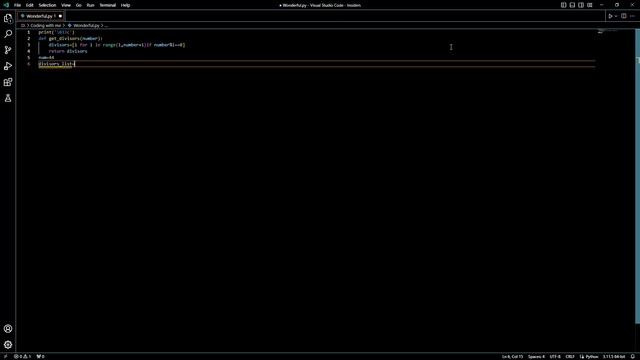Click the window title Wonderful.py text
Image resolution: width=640 pixels, height=360 pixels.
coord(320,5)
